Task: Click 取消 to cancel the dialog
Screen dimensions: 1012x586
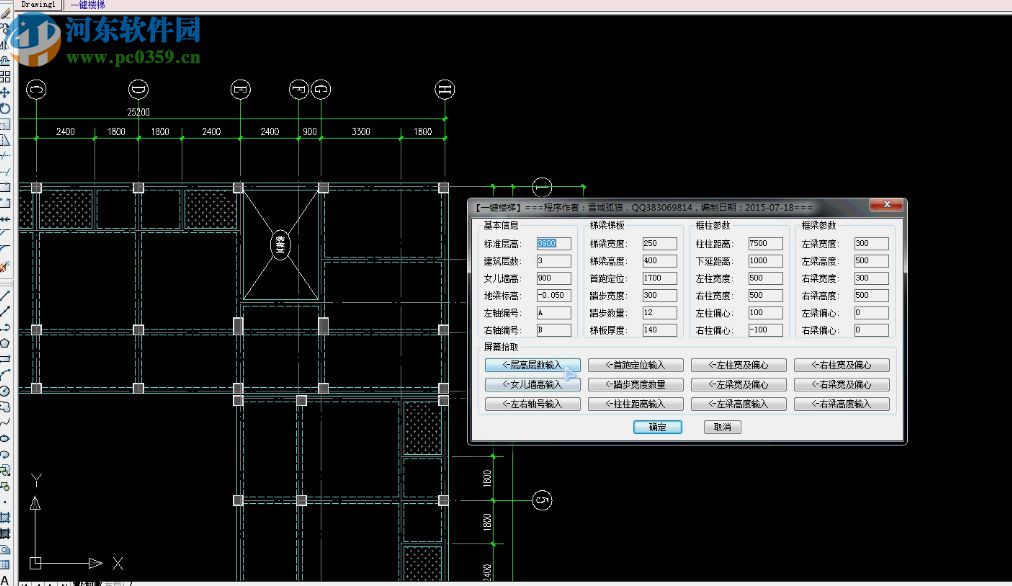Action: (723, 427)
